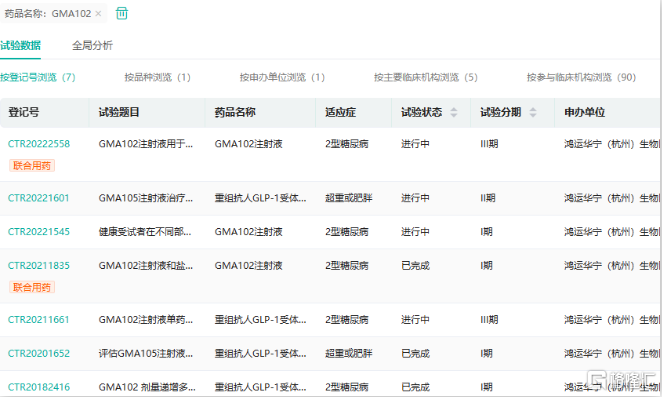Click the 申办单位 column header
Screen dimensions: 662x397
tap(585, 112)
